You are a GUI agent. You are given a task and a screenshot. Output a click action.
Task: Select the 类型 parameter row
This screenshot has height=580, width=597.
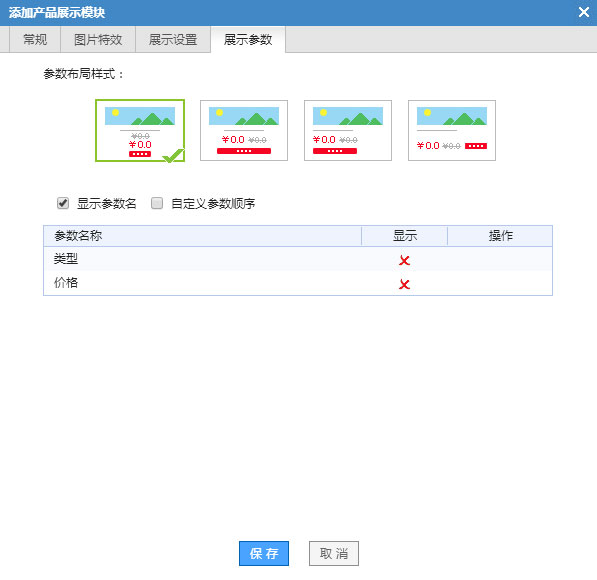pyautogui.click(x=298, y=259)
